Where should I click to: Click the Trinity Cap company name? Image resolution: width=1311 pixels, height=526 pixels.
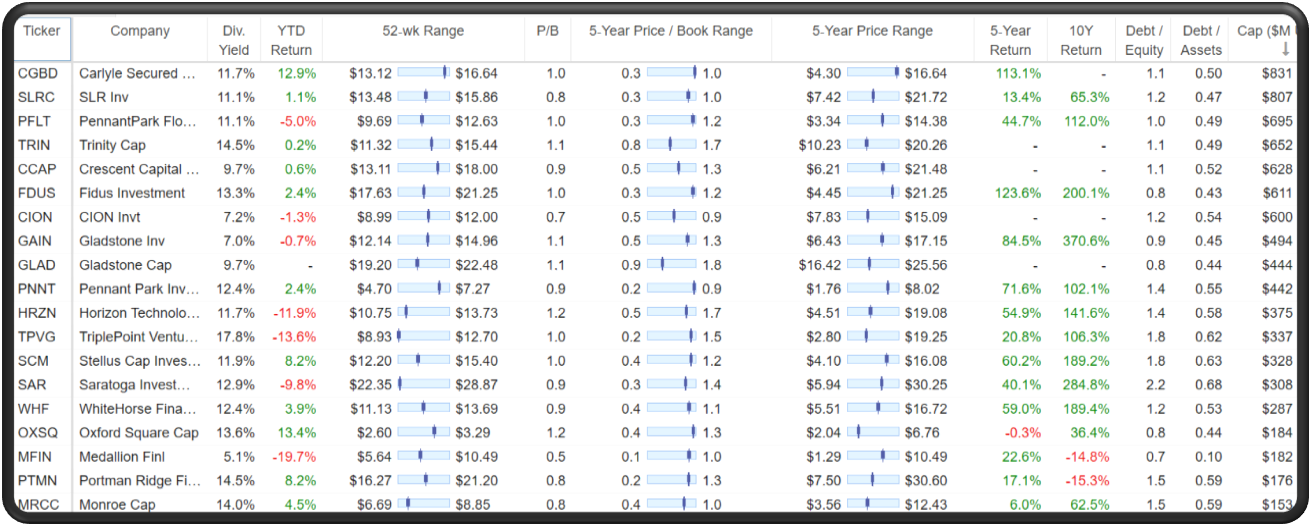pos(112,145)
